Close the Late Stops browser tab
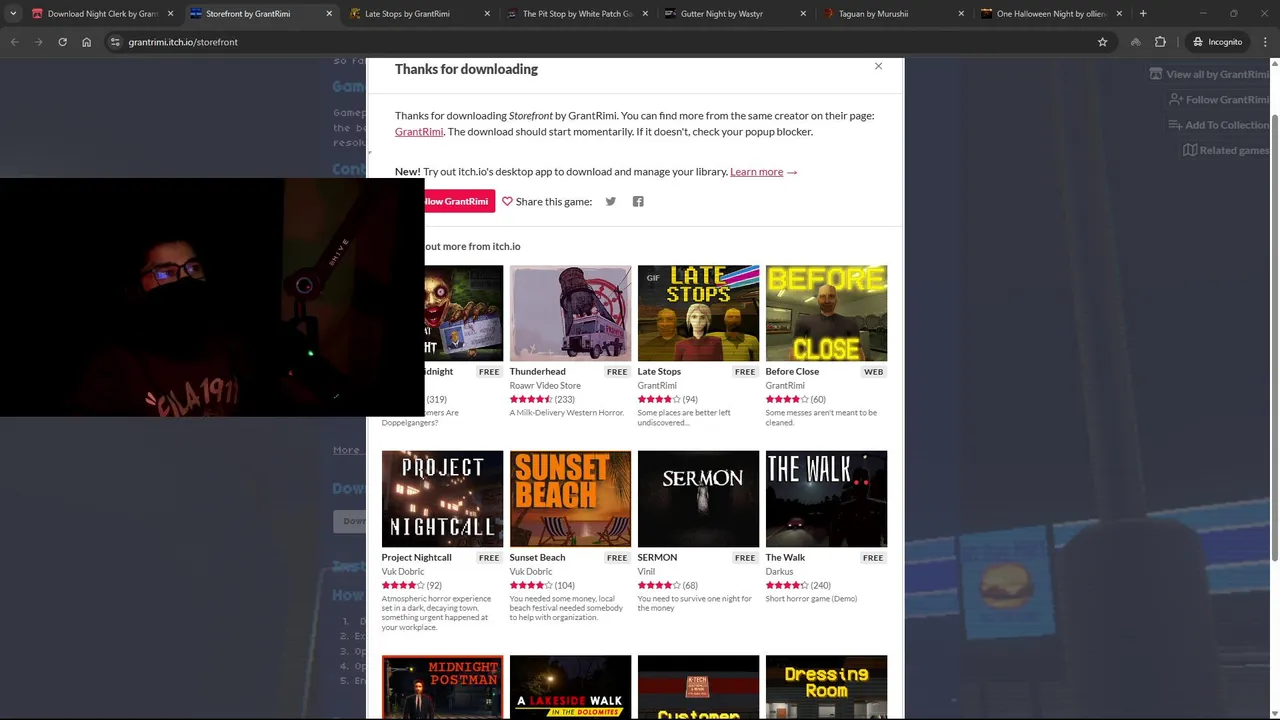The width and height of the screenshot is (1280, 720). 487,14
